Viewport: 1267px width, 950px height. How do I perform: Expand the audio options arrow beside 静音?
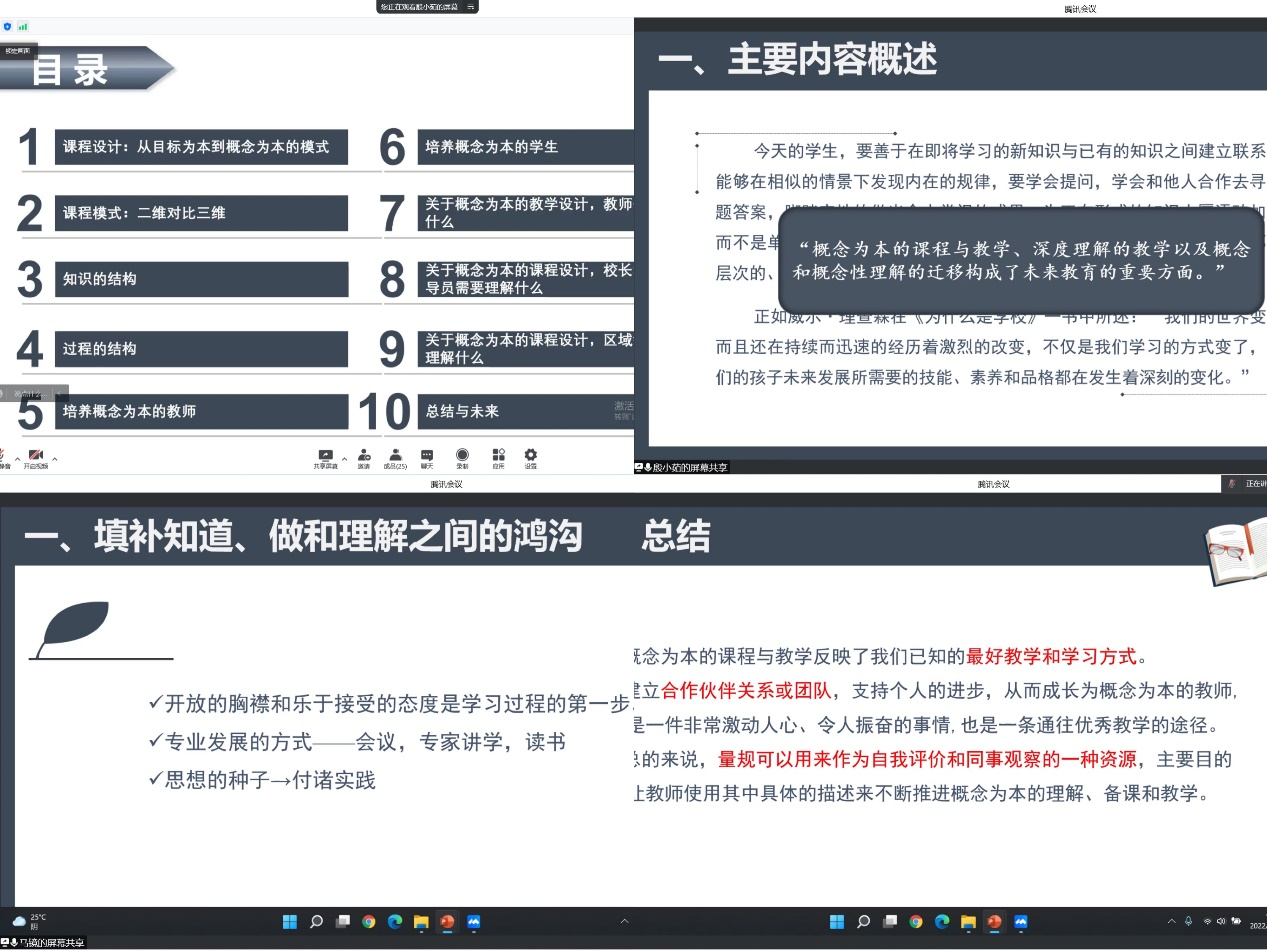pos(17,459)
